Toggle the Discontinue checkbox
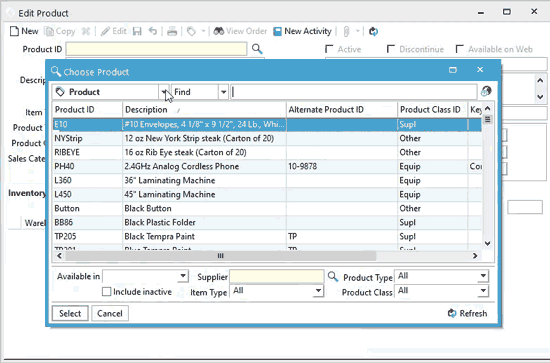Image resolution: width=550 pixels, height=363 pixels. pos(390,49)
